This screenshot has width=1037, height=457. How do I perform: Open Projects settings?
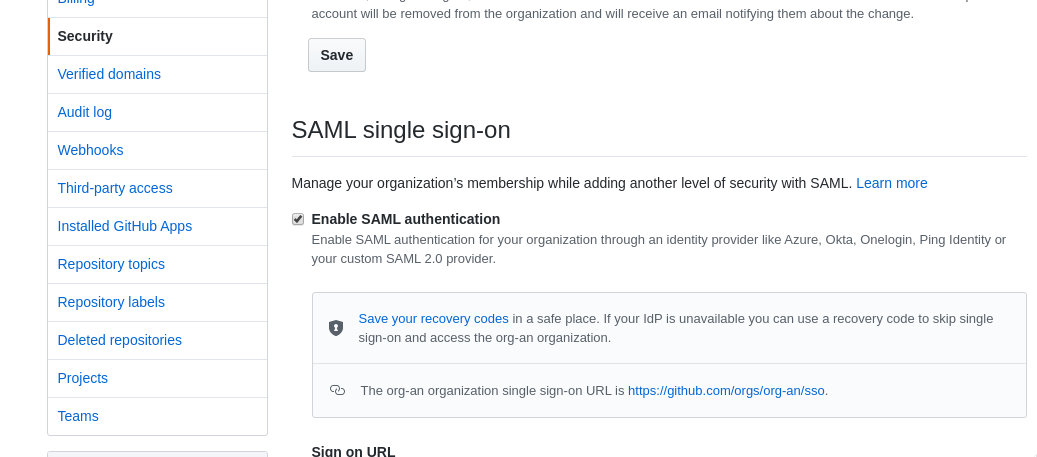[157, 378]
